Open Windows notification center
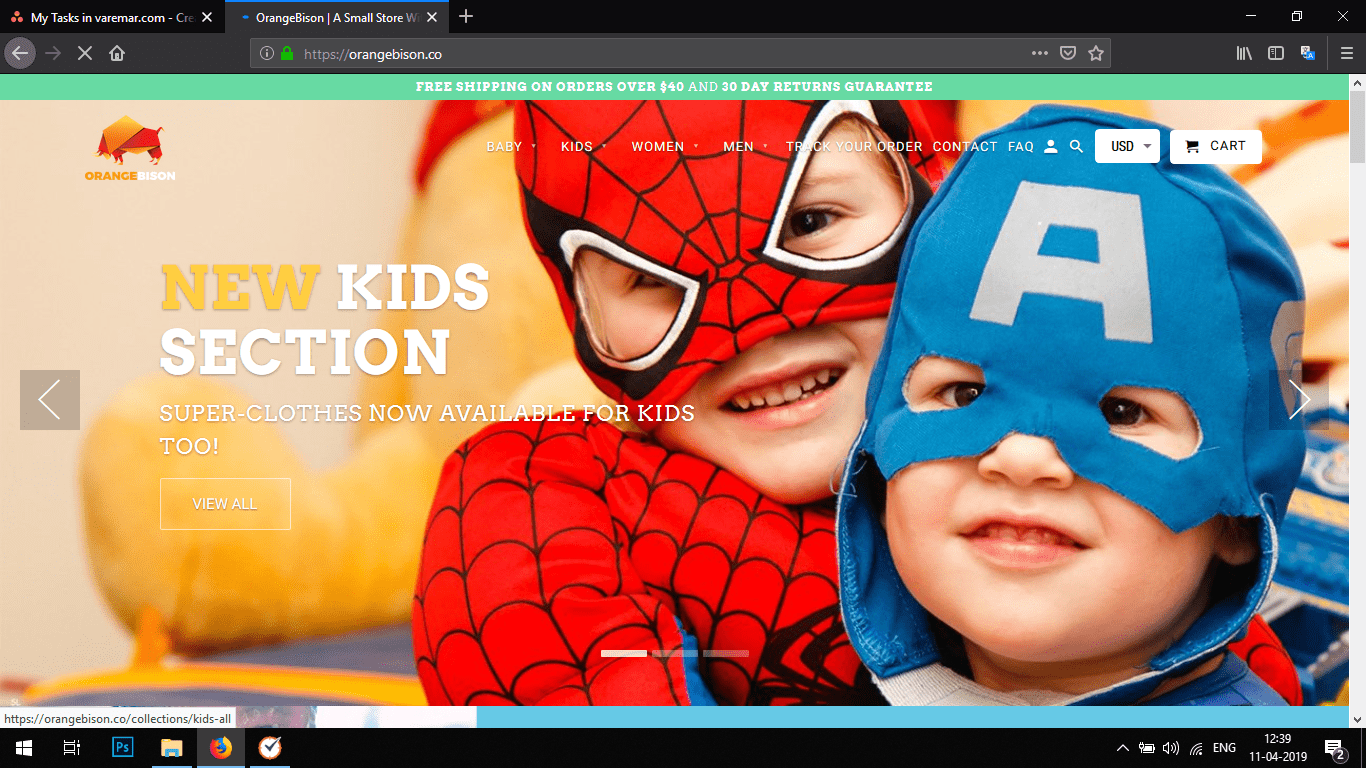1366x768 pixels. point(1334,748)
